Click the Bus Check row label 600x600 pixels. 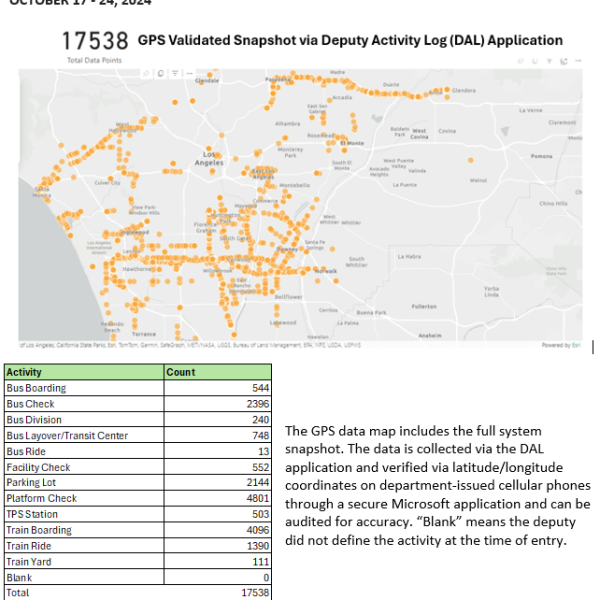click(x=29, y=404)
